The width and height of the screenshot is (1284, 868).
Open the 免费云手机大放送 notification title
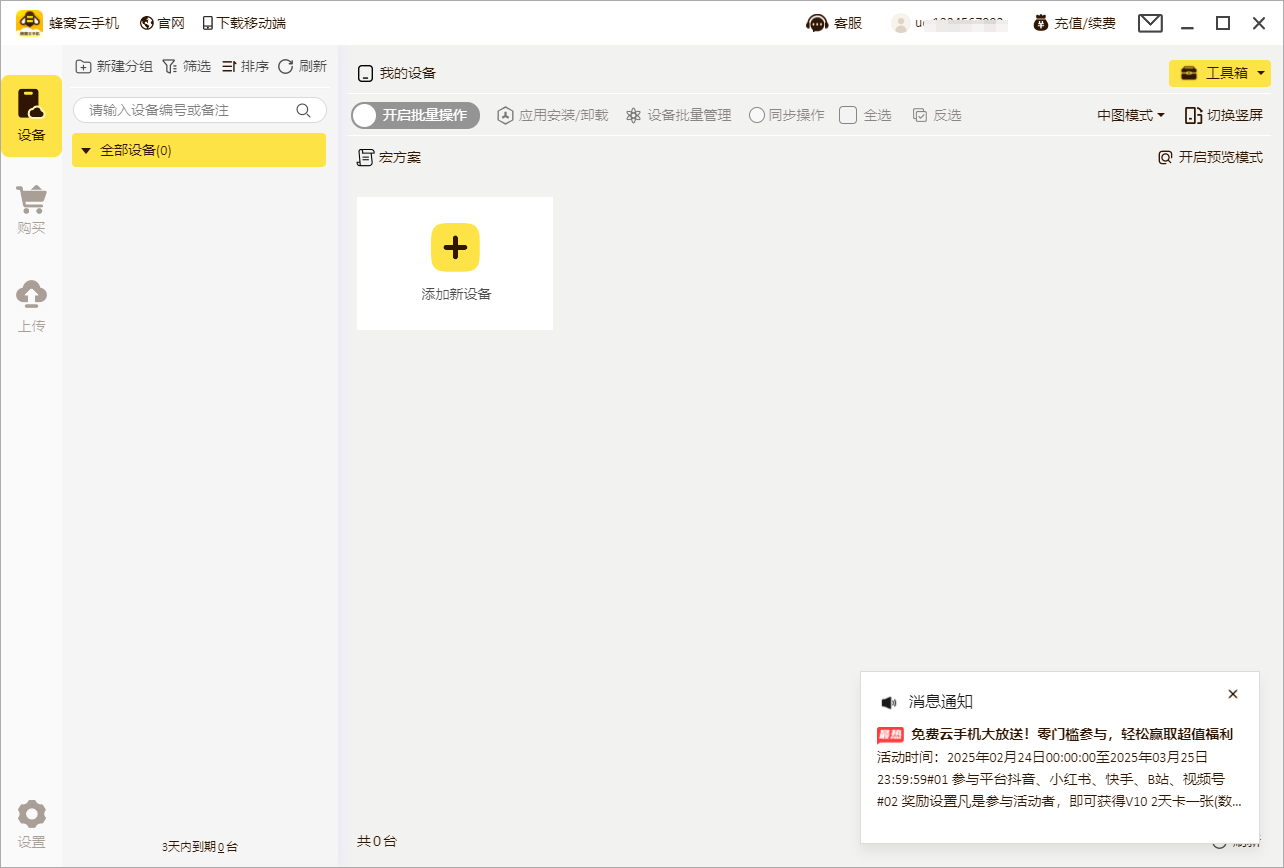coord(1071,734)
